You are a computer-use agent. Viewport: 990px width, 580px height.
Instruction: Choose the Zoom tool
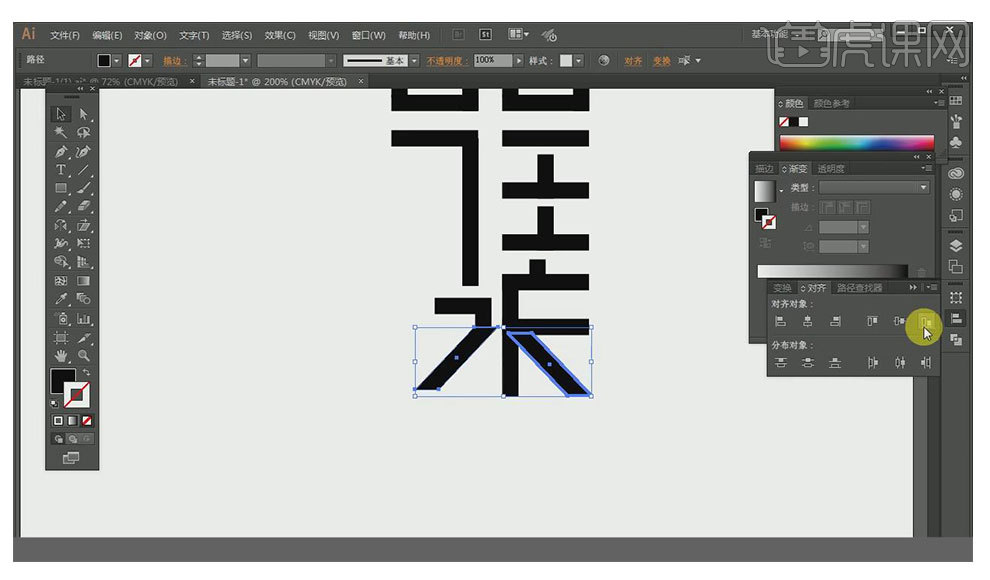(84, 355)
